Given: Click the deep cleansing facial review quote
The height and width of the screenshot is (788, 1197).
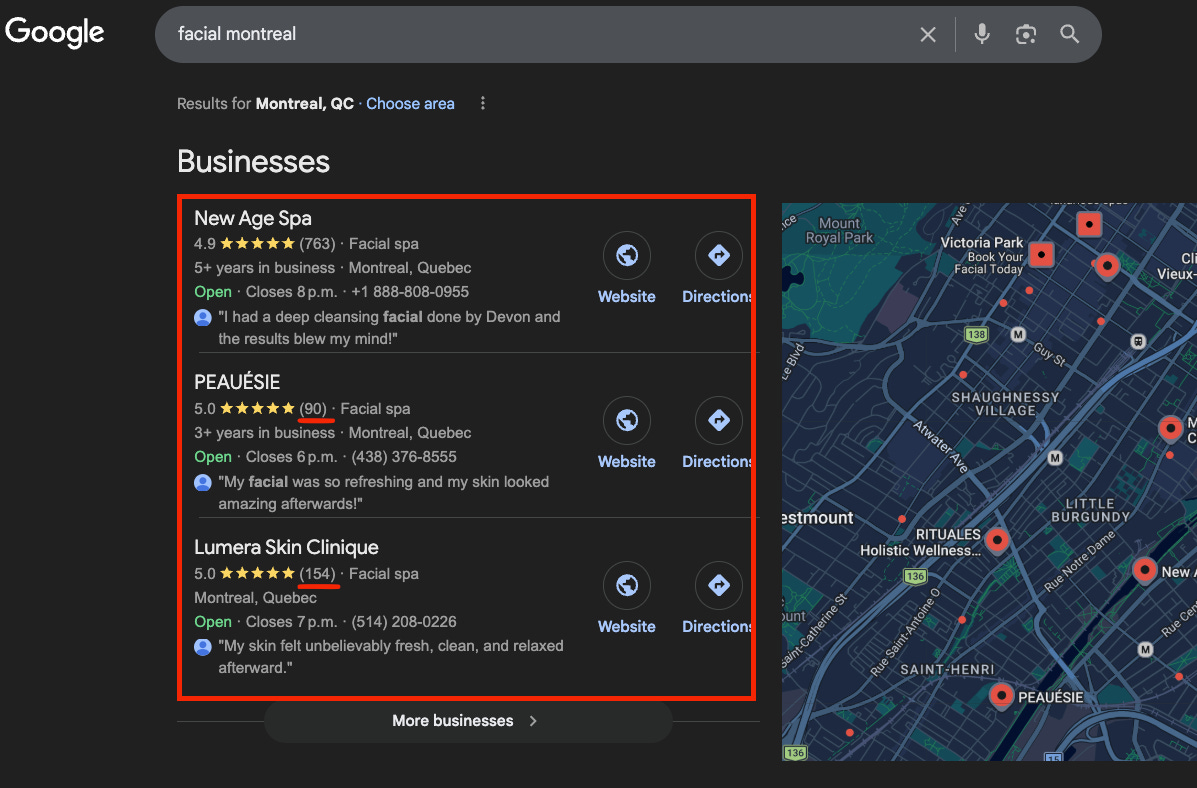Looking at the screenshot, I should 389,328.
